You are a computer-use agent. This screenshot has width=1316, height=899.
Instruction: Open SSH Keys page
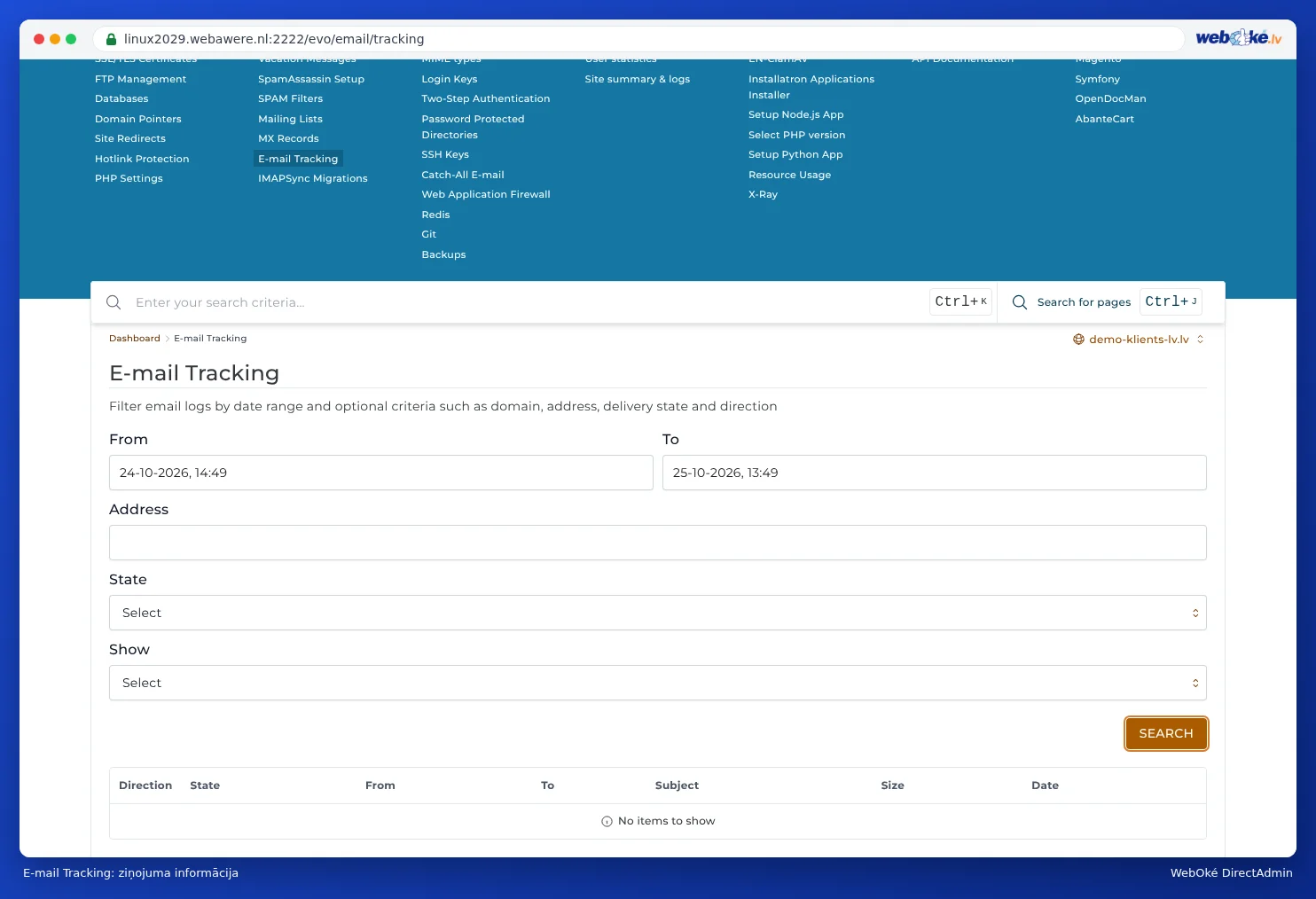coord(445,154)
